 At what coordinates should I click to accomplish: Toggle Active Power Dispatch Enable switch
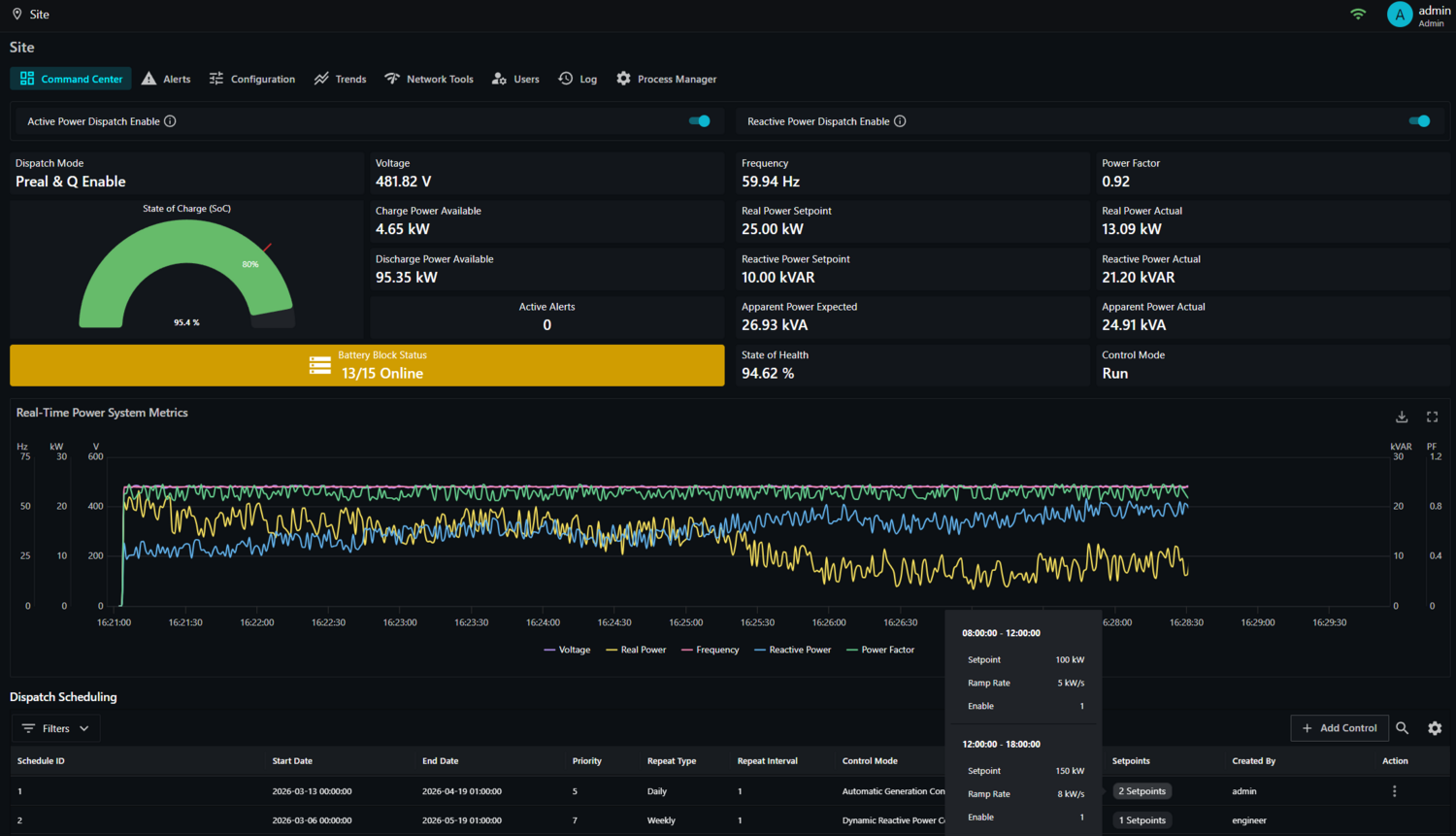[x=700, y=121]
